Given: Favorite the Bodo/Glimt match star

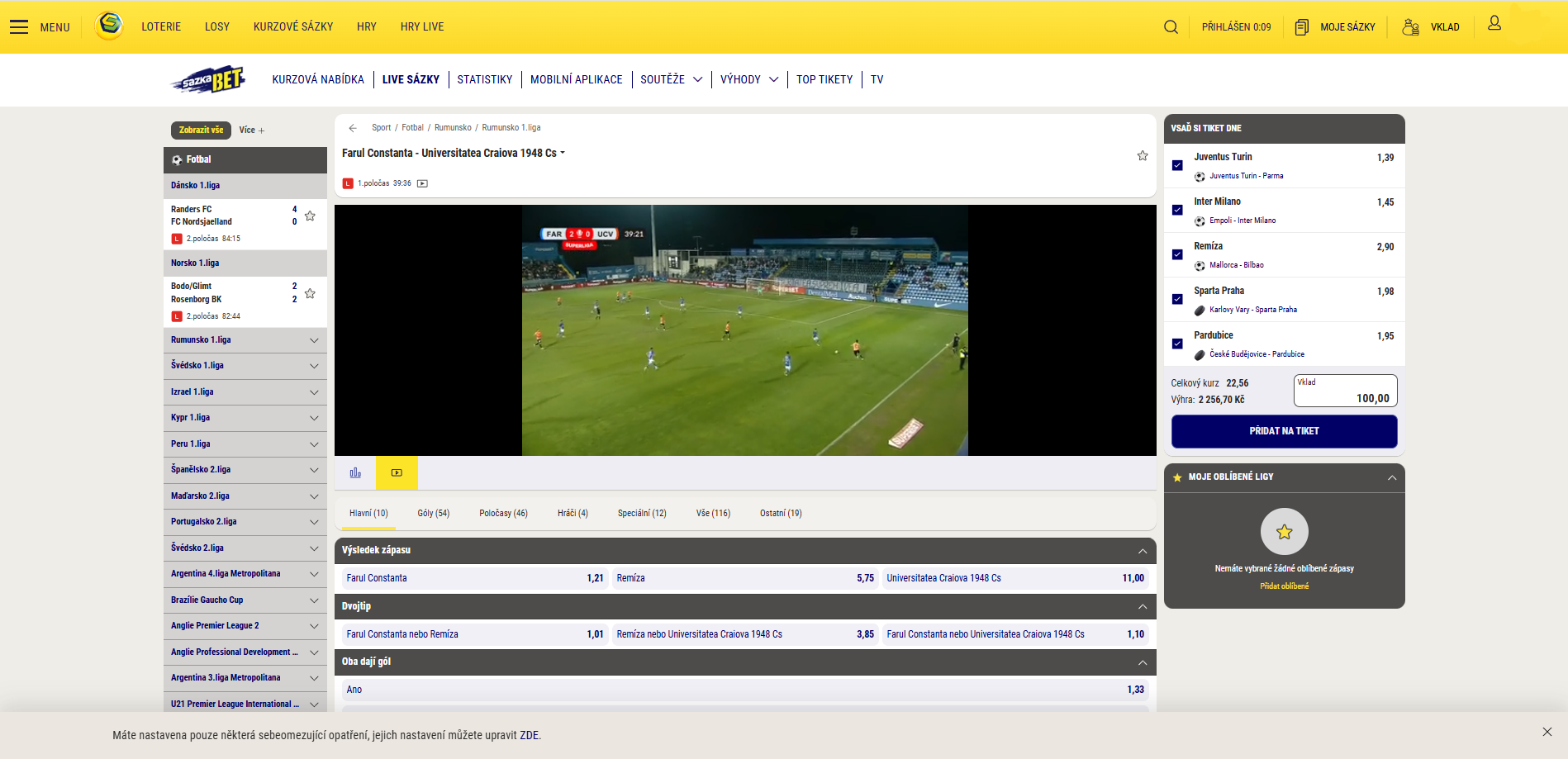Looking at the screenshot, I should [310, 293].
